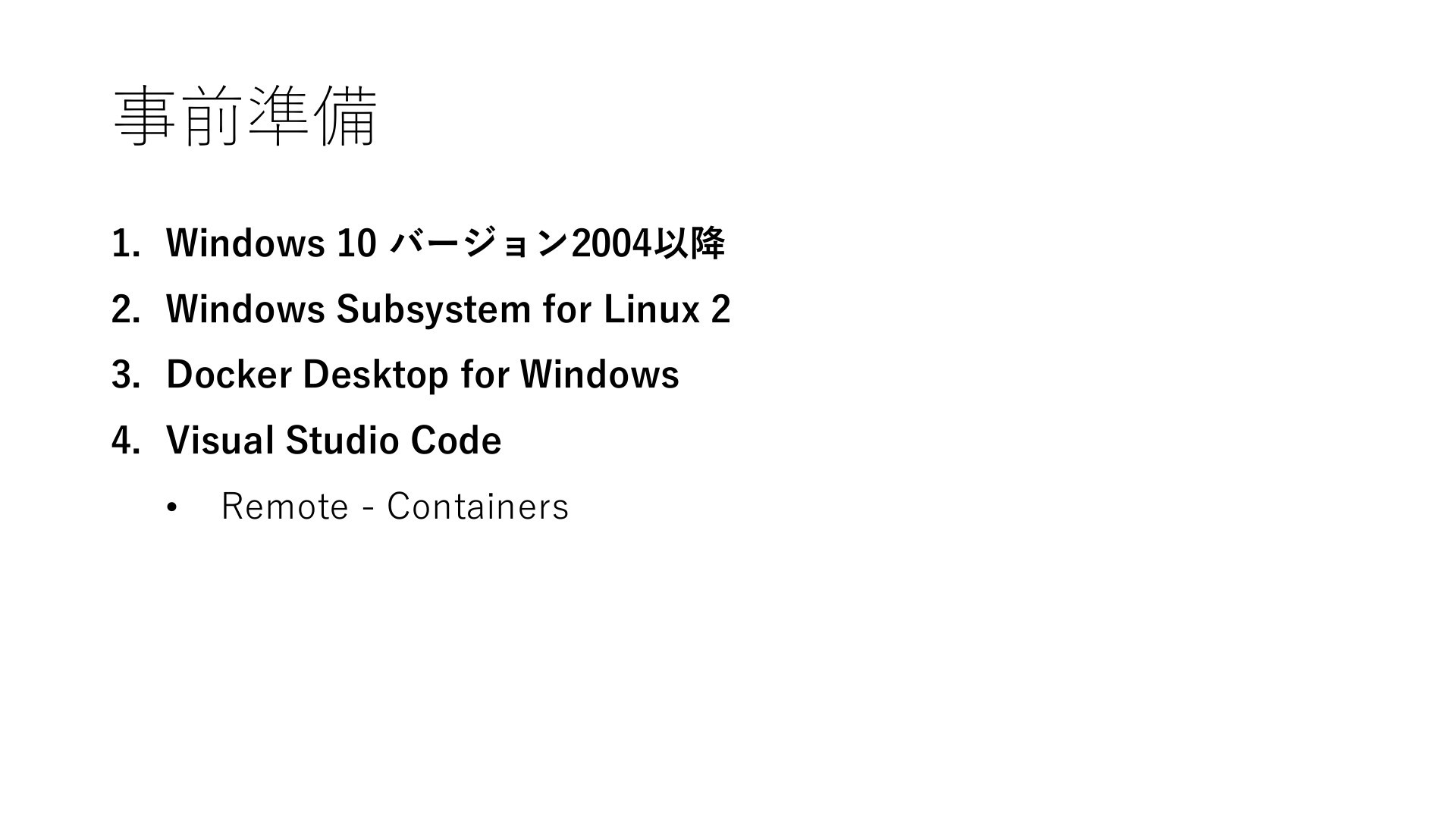Select the sub-item Remote - Containers
Viewport: 1456px width, 819px height.
pyautogui.click(x=394, y=507)
